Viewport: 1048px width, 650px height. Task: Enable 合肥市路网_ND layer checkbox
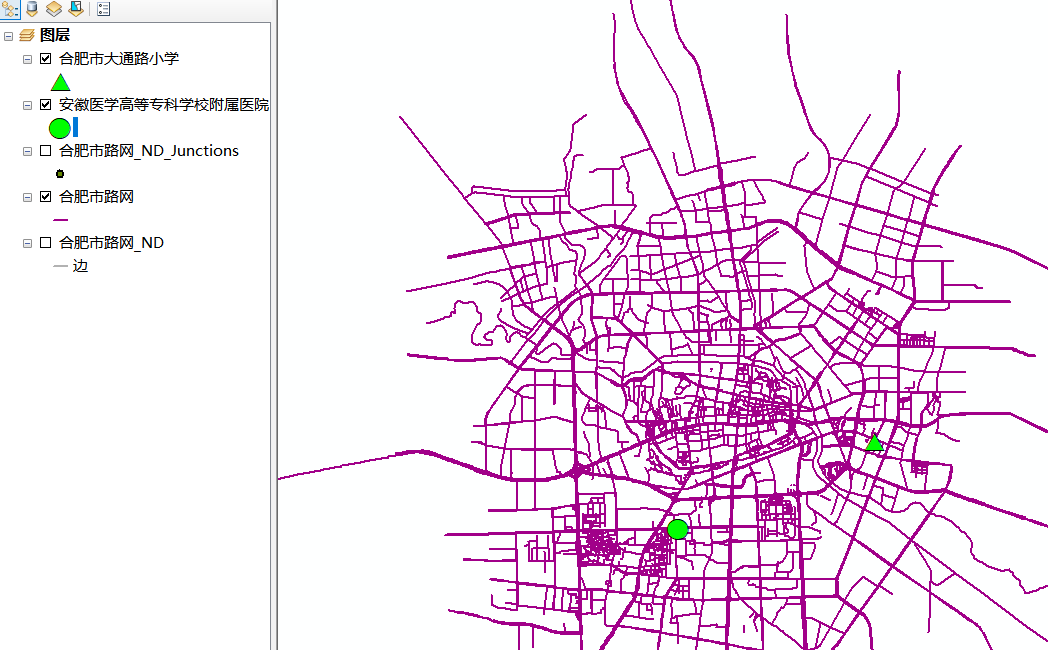coord(45,243)
